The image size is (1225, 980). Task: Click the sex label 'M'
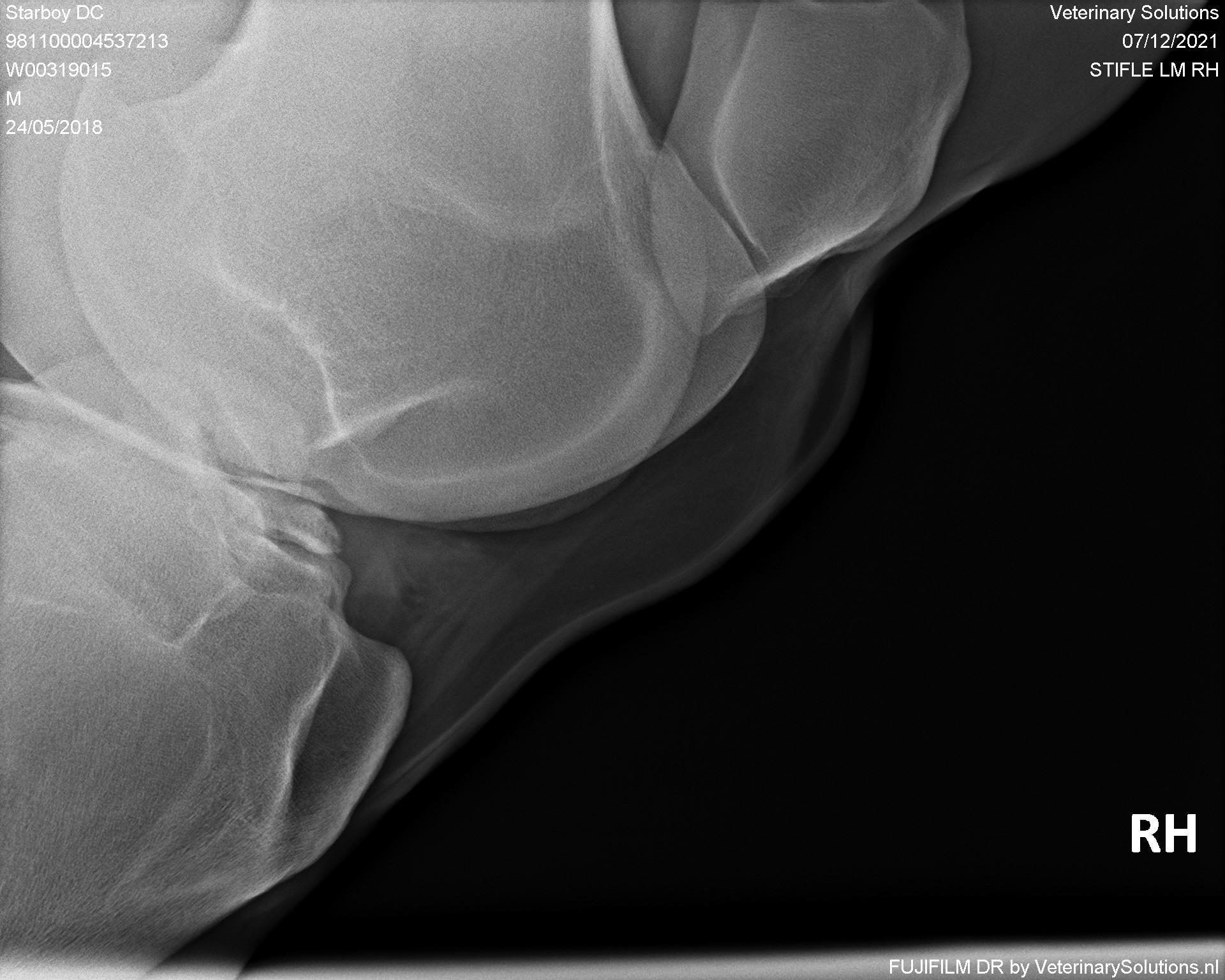click(13, 98)
